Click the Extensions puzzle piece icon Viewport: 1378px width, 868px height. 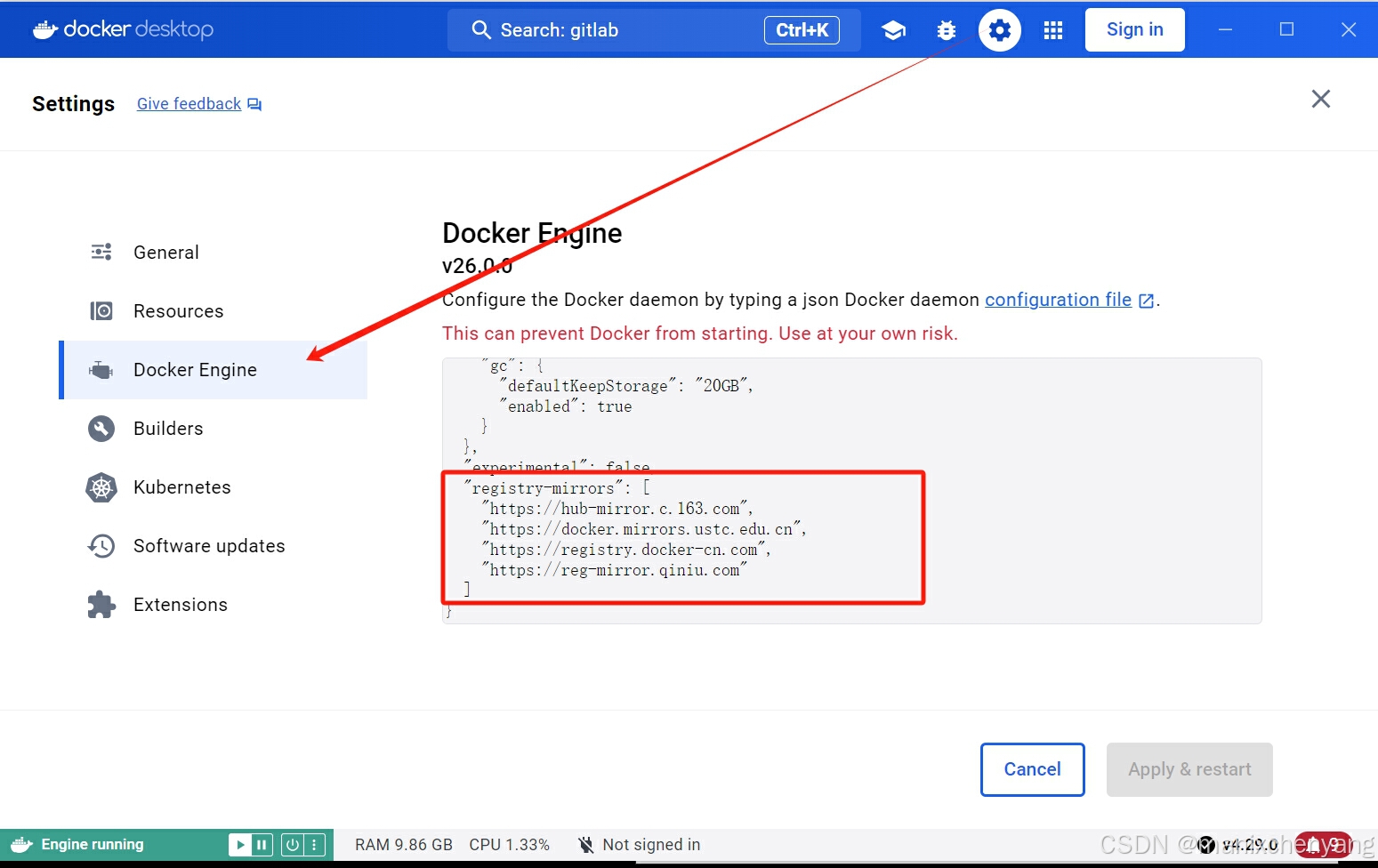101,605
